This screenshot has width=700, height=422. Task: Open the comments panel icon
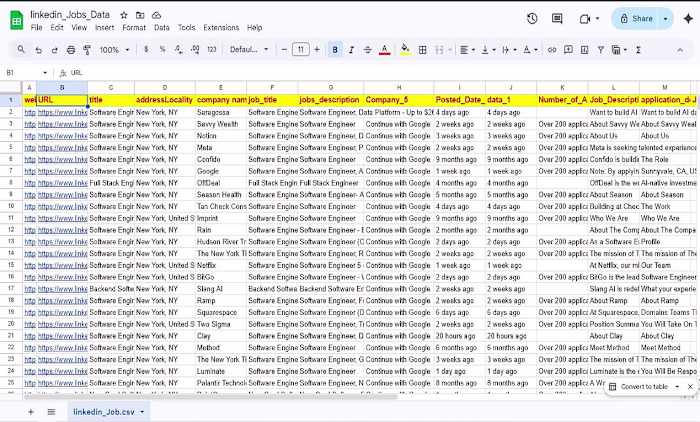[557, 19]
